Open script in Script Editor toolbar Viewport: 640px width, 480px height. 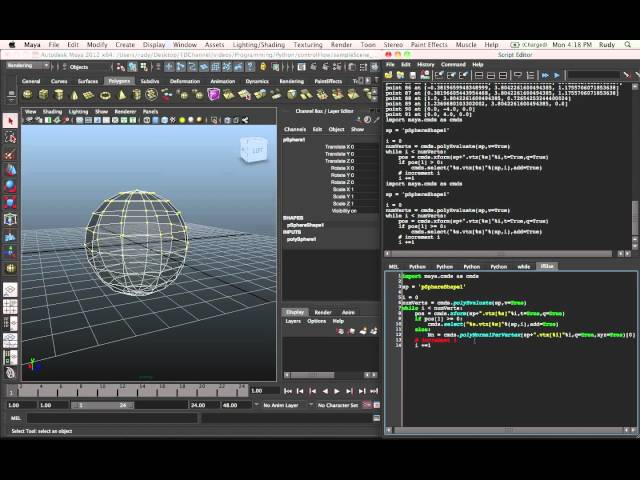pyautogui.click(x=388, y=75)
